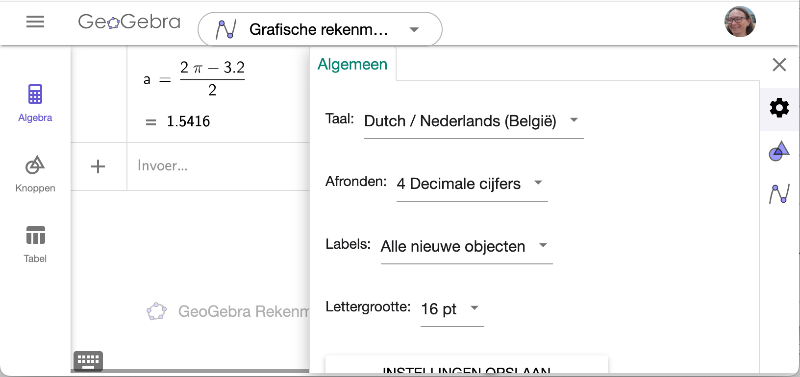Open the algebra settings shapes icon

pos(779,152)
